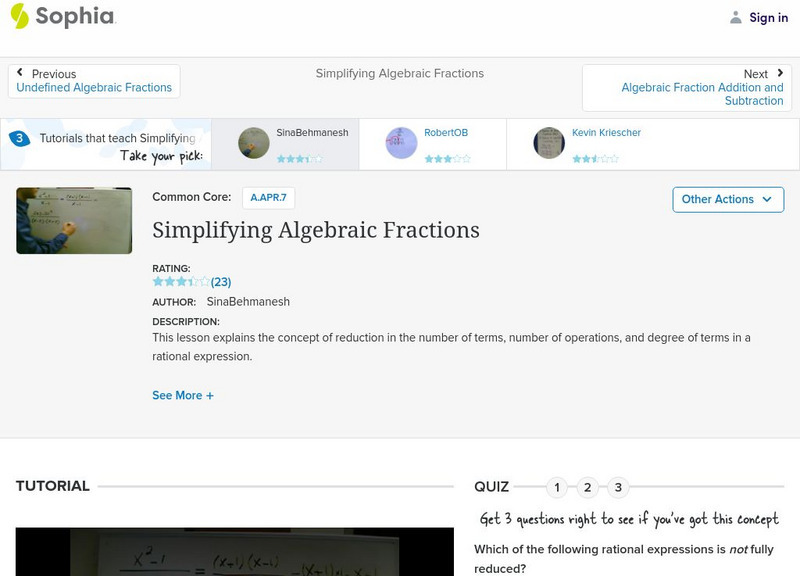Open RobertOB's profile avatar
Screen dimensions: 800x576
[401, 142]
